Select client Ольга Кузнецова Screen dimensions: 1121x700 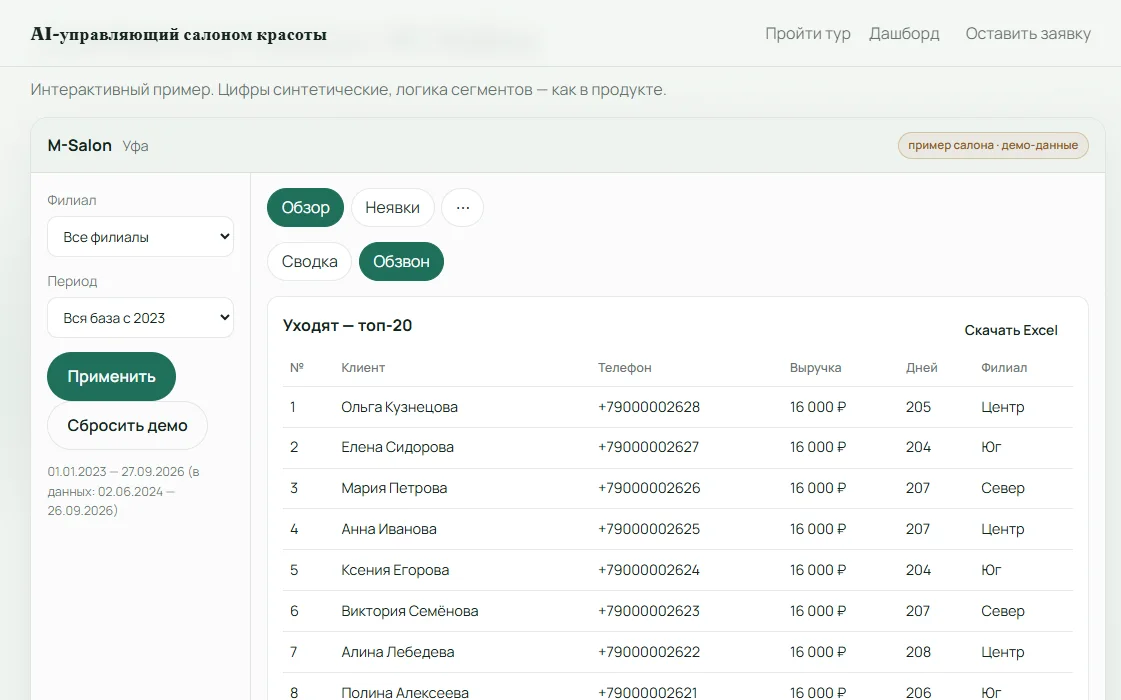click(x=400, y=407)
